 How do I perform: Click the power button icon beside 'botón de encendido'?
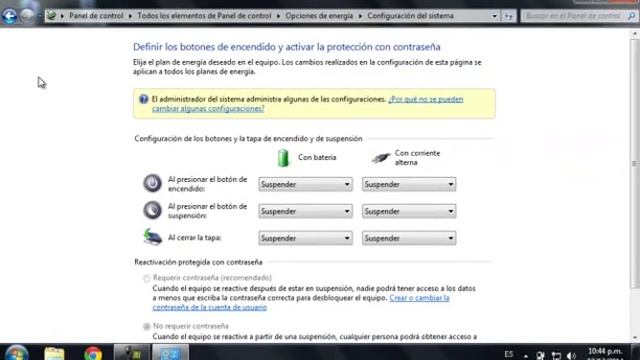pyautogui.click(x=152, y=183)
